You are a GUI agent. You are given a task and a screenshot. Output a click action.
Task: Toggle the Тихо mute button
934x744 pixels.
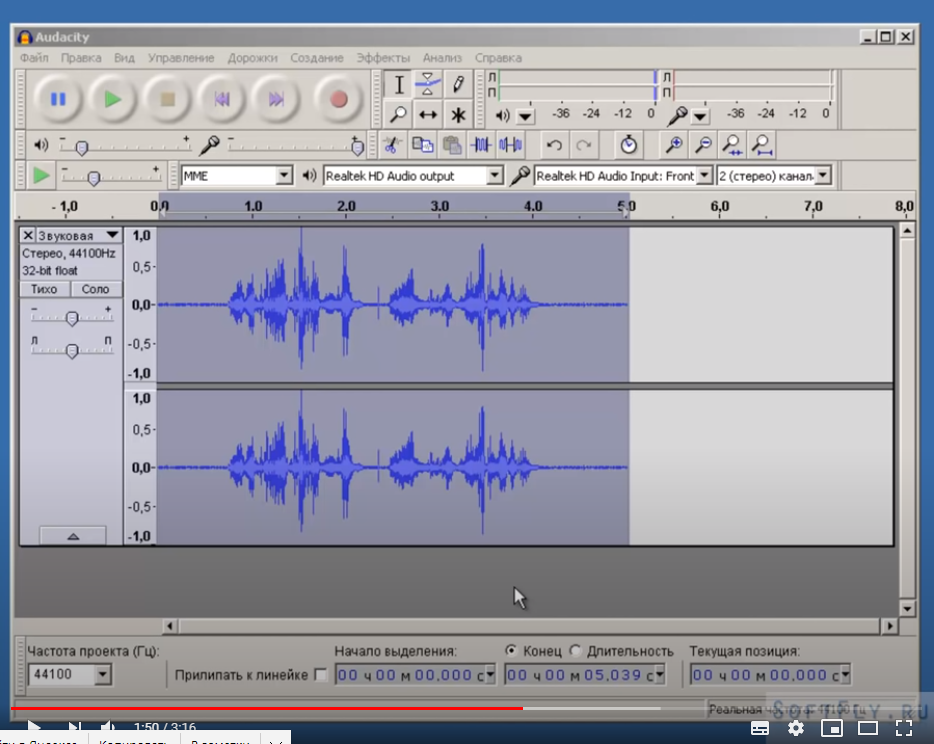point(44,289)
